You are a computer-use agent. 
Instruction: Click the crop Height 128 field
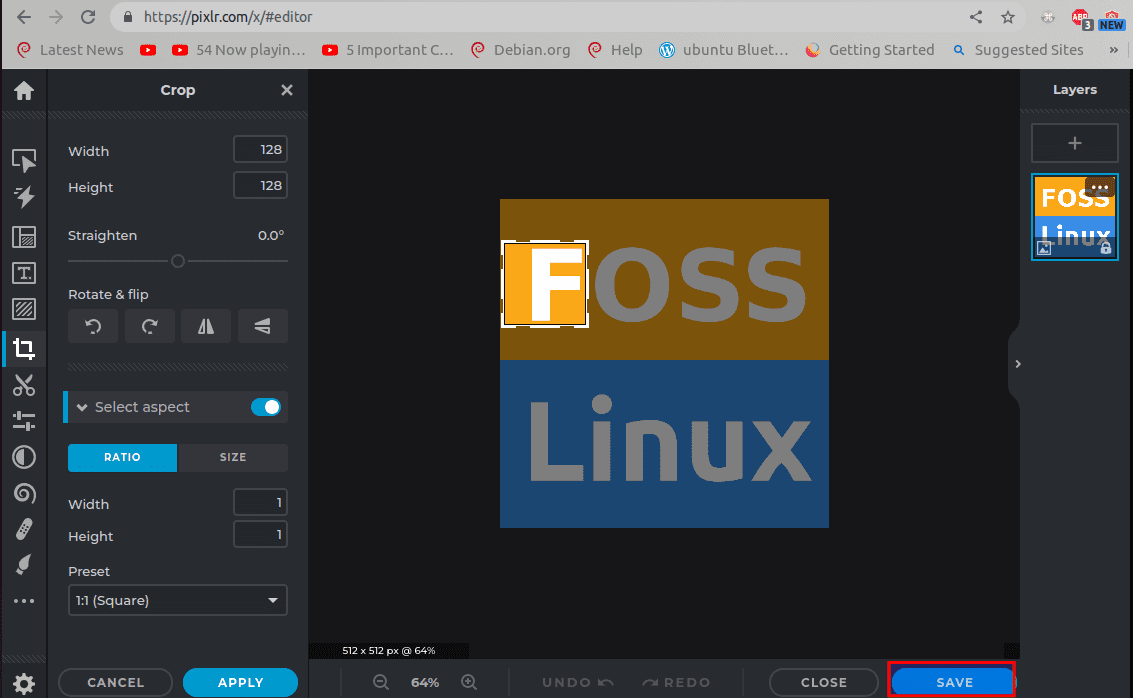(x=260, y=186)
